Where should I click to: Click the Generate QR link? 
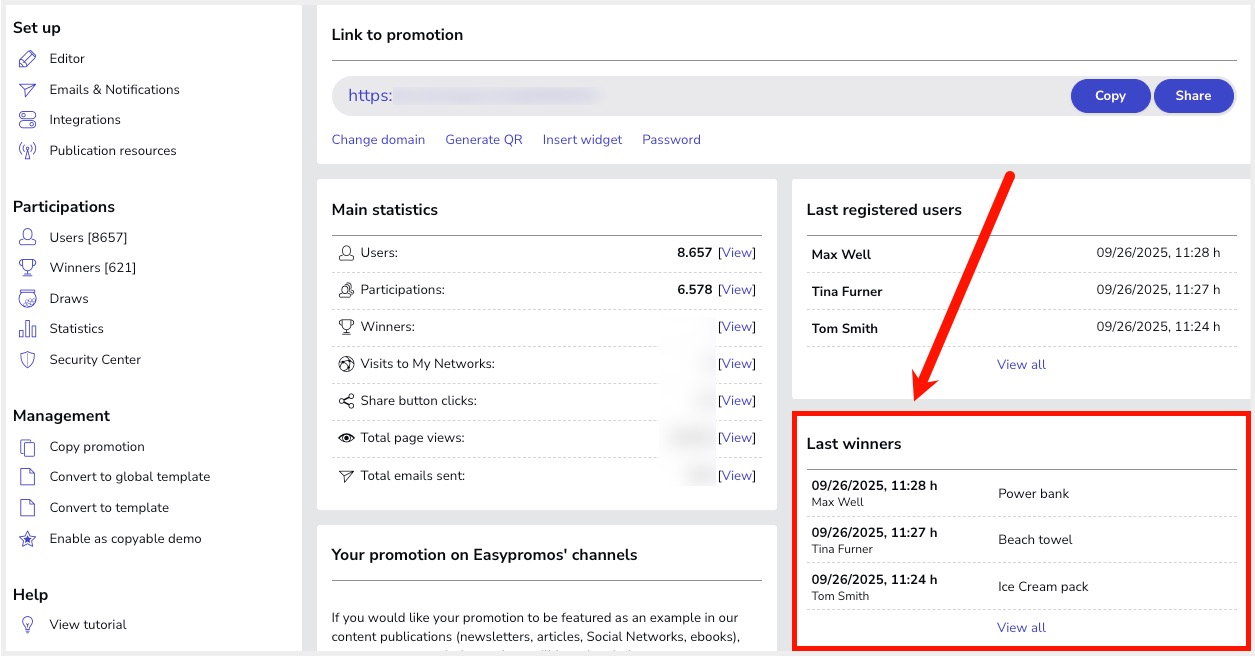(x=484, y=140)
